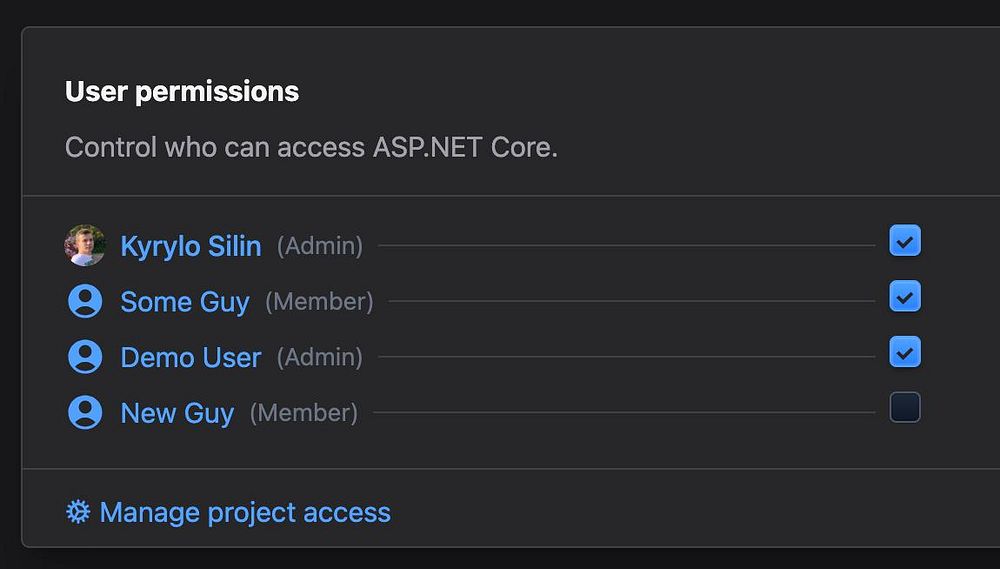Go to Manage project access
The image size is (1000, 569).
[245, 513]
